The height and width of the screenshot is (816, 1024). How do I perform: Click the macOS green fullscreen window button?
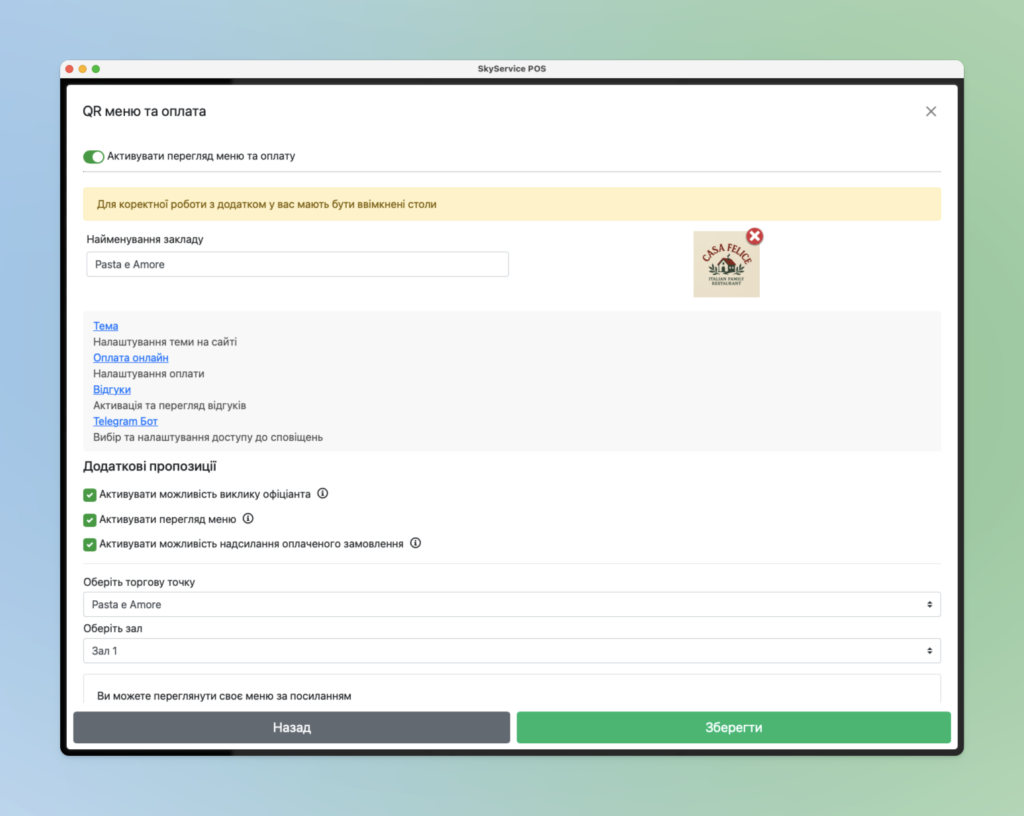96,69
